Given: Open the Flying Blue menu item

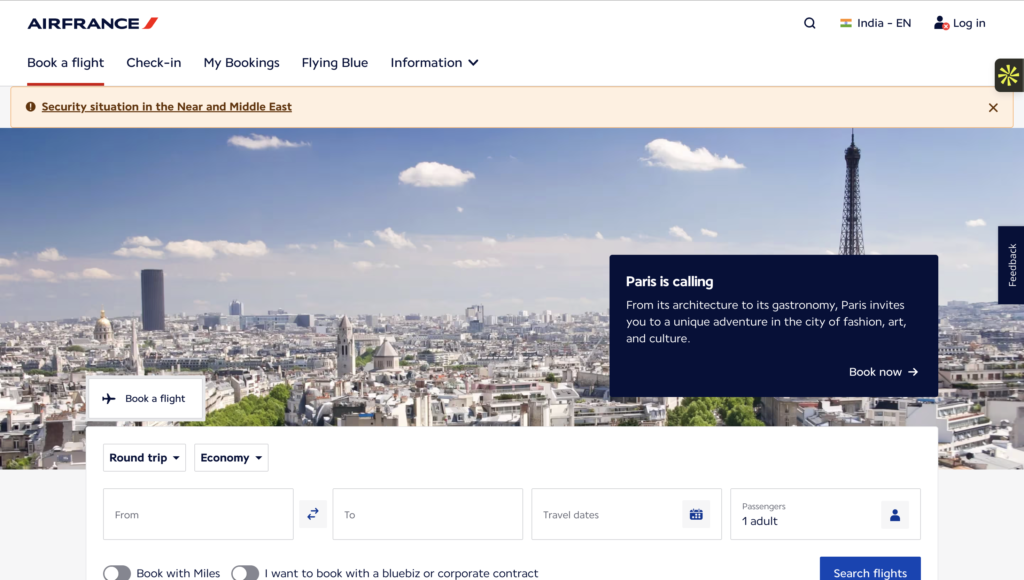Looking at the screenshot, I should click(x=335, y=63).
